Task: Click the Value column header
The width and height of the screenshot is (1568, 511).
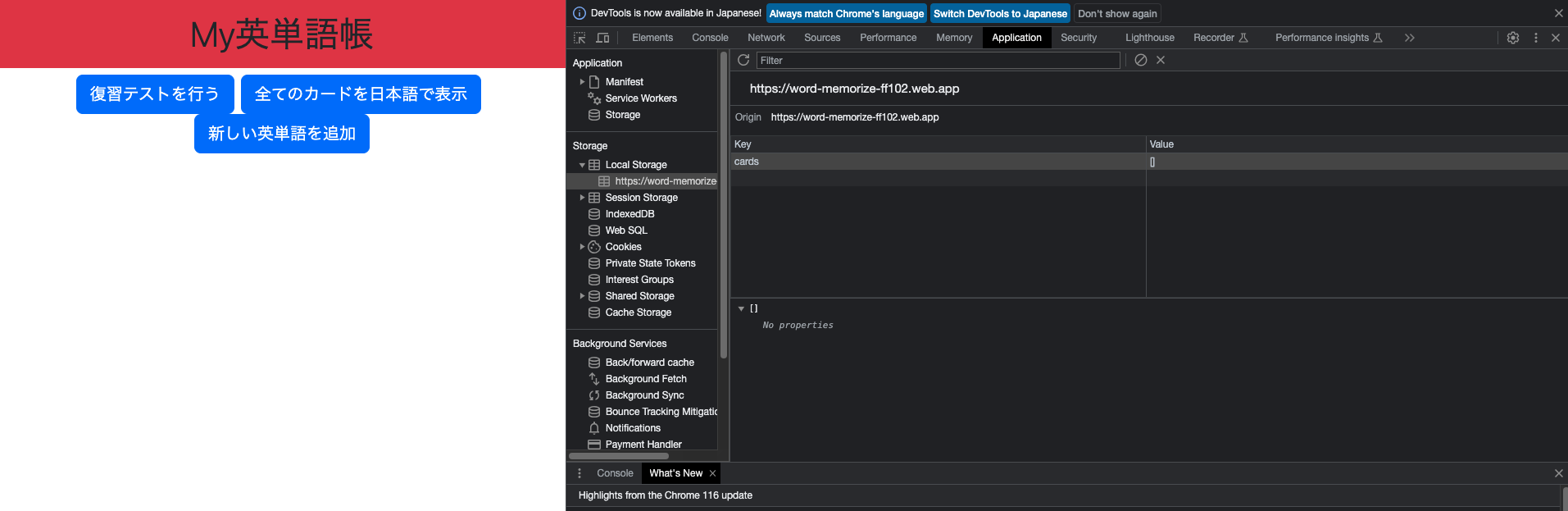Action: click(x=1357, y=144)
